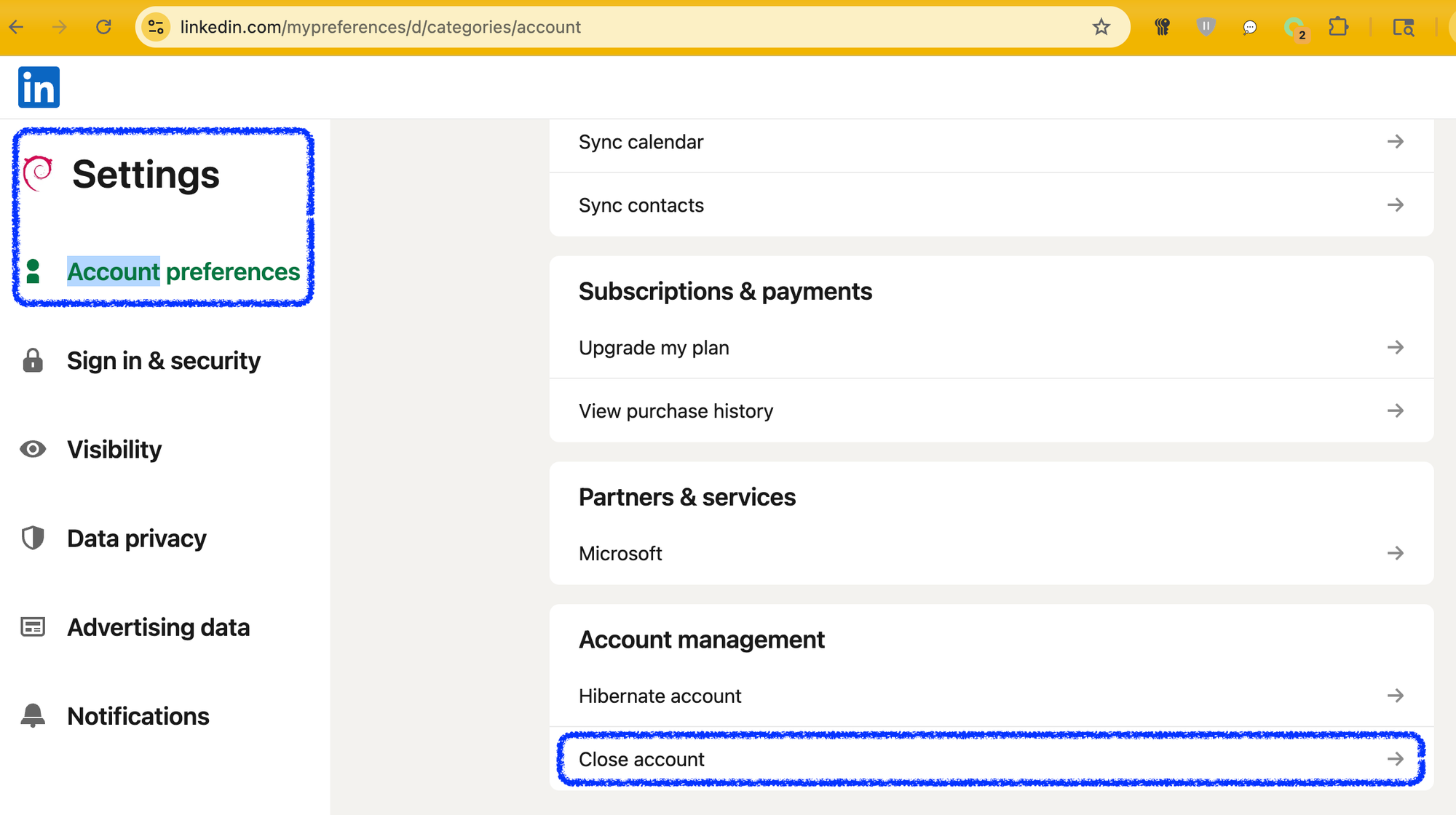Open Close account option
1456x815 pixels.
pyautogui.click(x=992, y=759)
